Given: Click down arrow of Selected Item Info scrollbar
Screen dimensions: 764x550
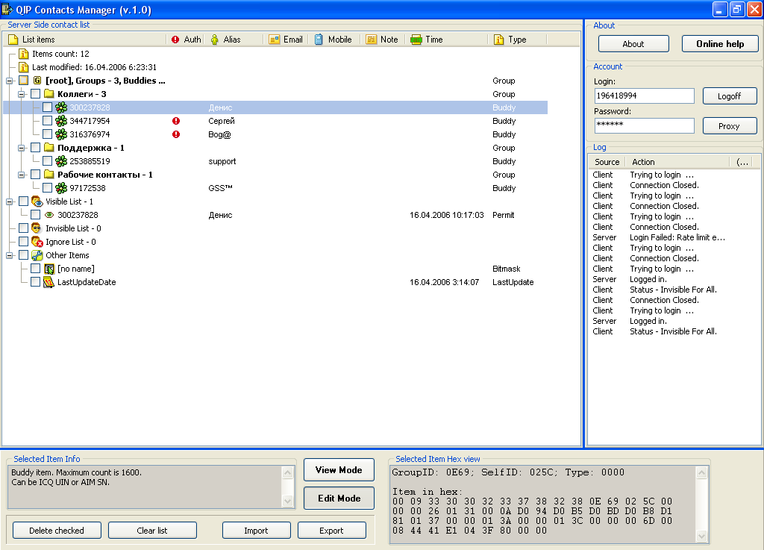Looking at the screenshot, I should (x=287, y=501).
